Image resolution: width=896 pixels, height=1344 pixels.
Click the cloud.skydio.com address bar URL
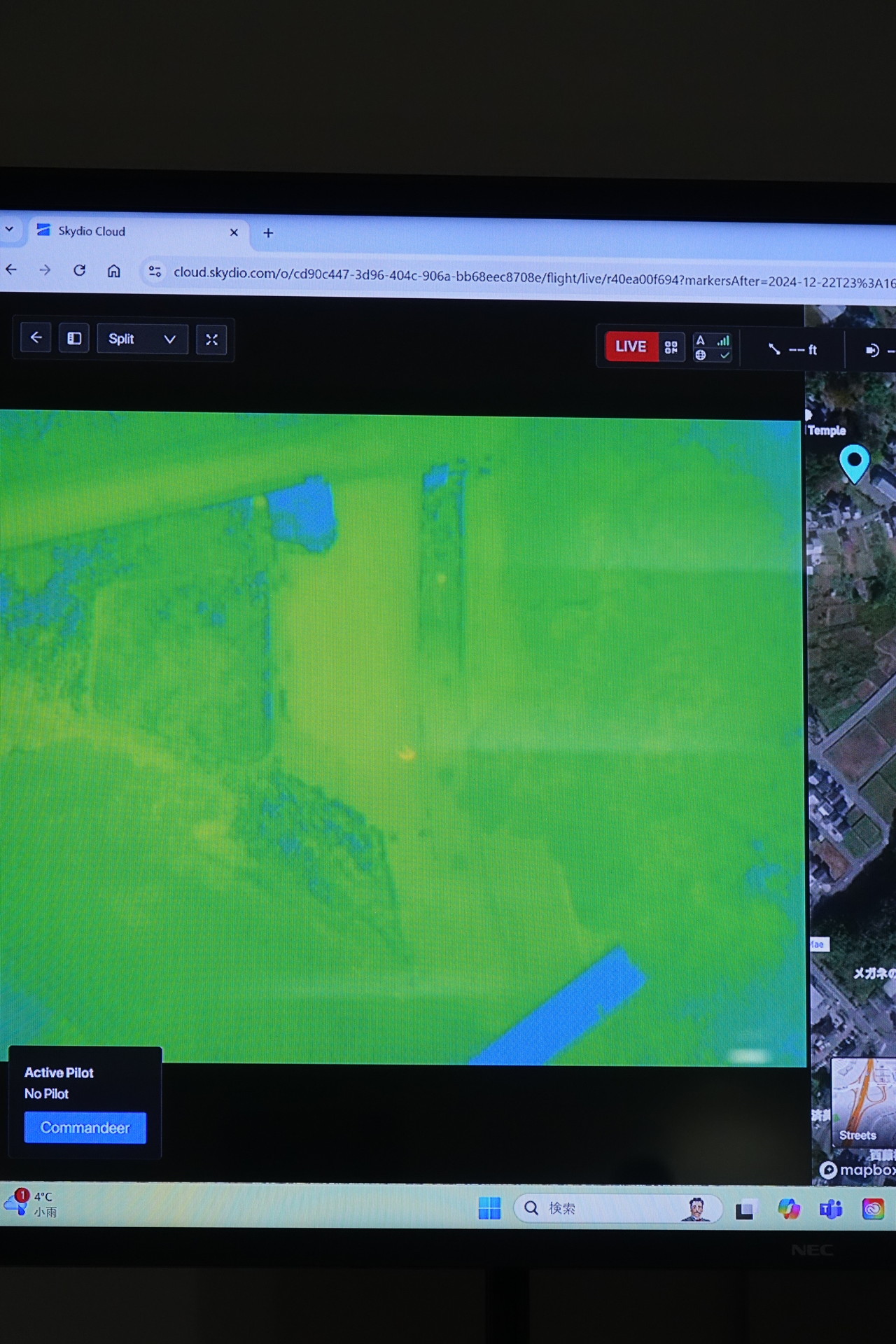[534, 277]
